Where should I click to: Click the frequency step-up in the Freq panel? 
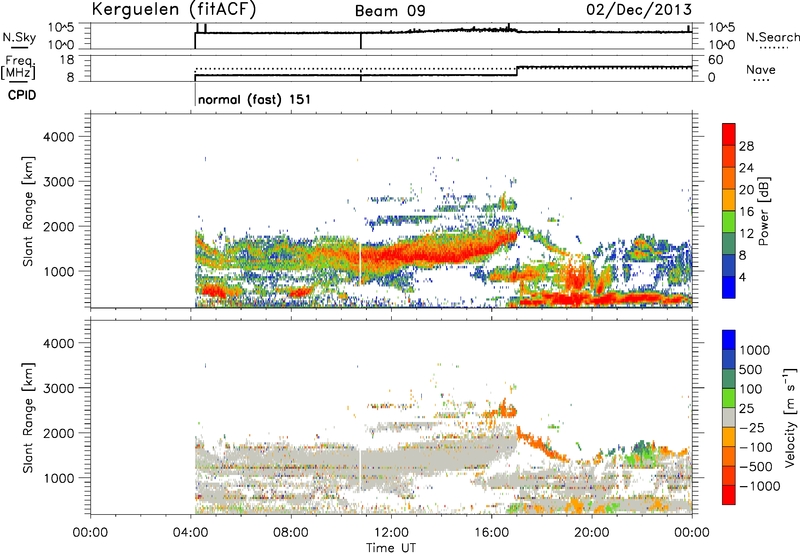[517, 71]
